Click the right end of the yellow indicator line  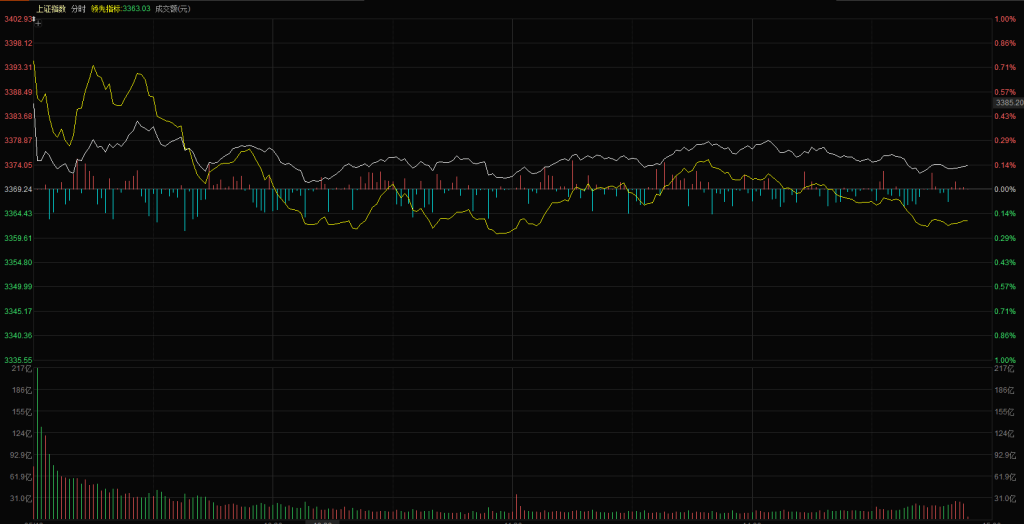tap(967, 220)
